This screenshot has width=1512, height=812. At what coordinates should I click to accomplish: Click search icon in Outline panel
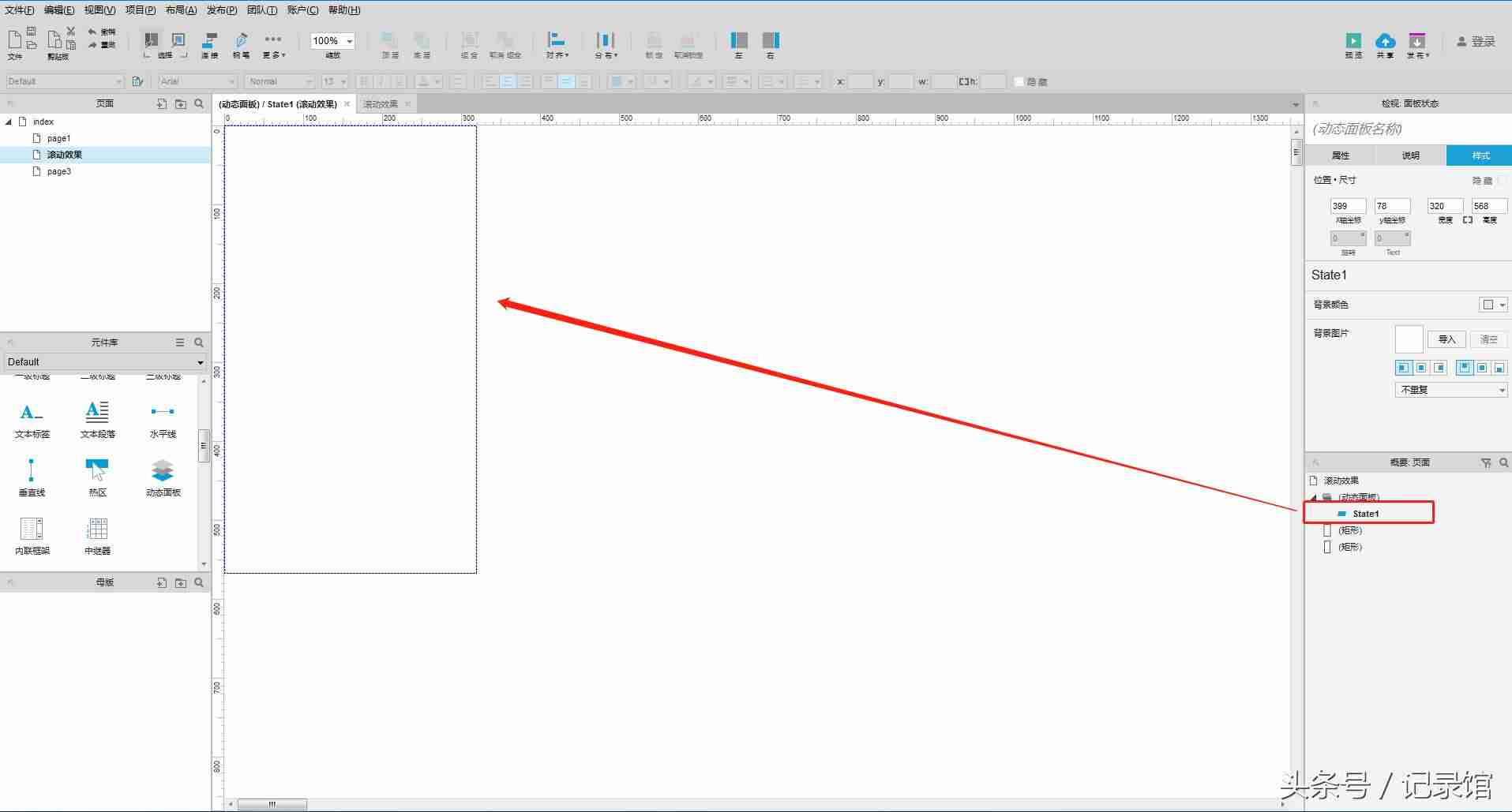point(1504,462)
